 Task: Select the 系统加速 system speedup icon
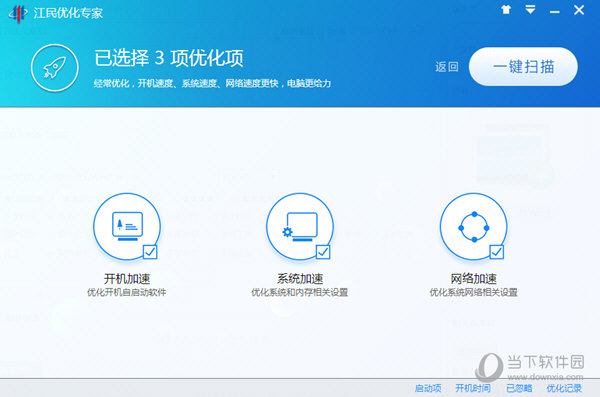(x=300, y=227)
